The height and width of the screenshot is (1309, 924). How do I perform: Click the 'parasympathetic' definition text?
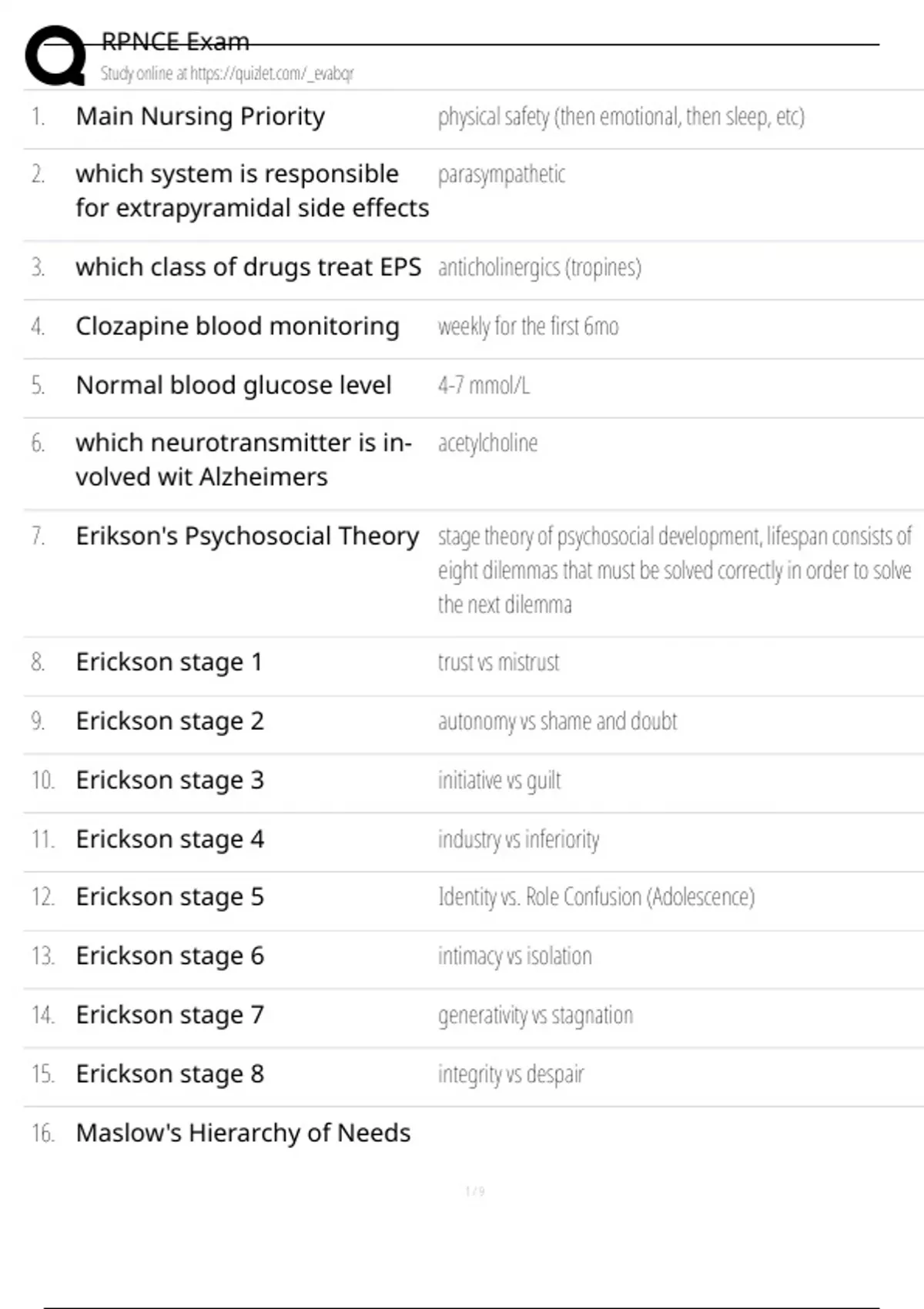tap(501, 175)
